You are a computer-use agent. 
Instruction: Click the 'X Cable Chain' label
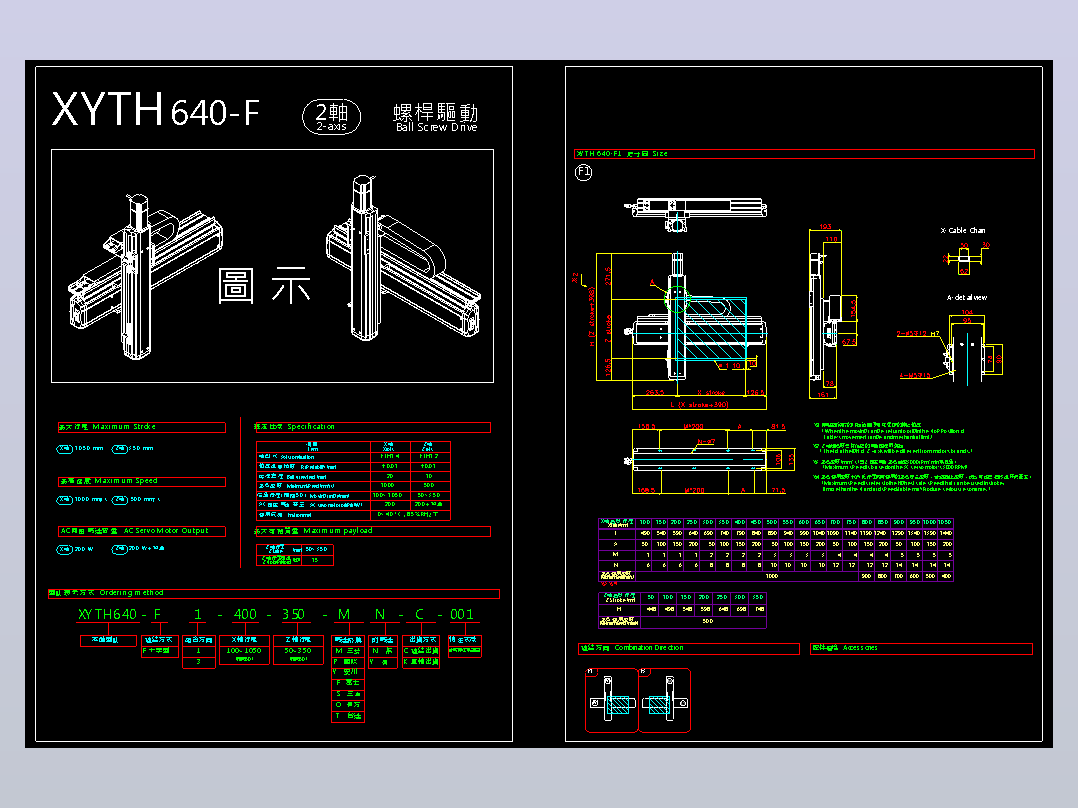click(962, 230)
